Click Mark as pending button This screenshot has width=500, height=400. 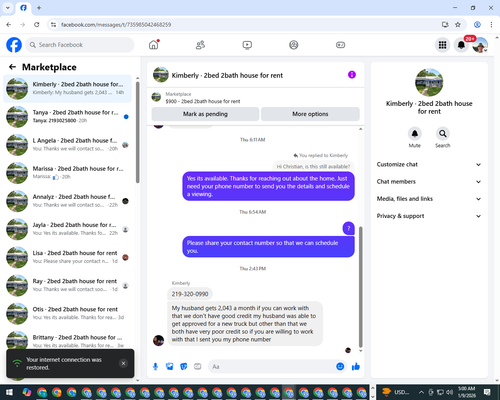(x=205, y=114)
